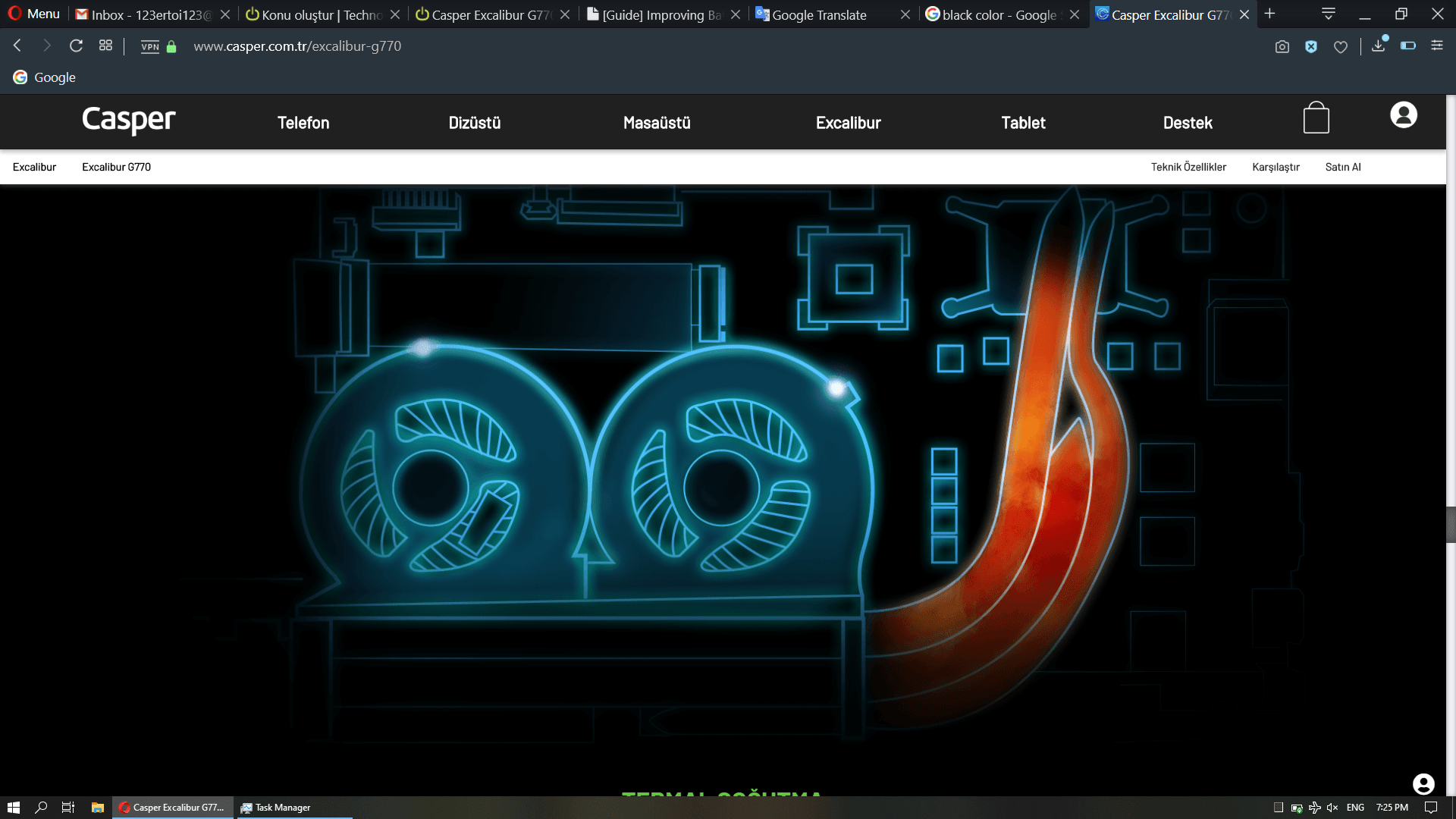1456x819 pixels.
Task: Open the Opera Menu button
Action: 34,14
